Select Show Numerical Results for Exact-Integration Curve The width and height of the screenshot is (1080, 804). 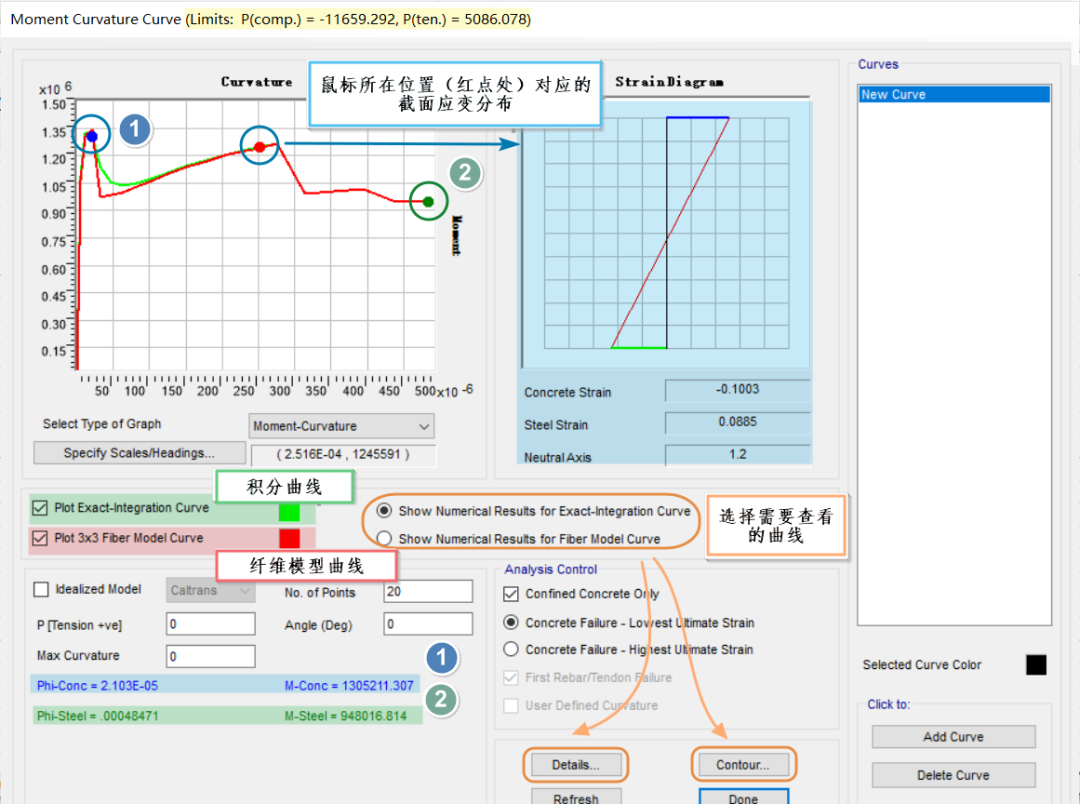(385, 511)
